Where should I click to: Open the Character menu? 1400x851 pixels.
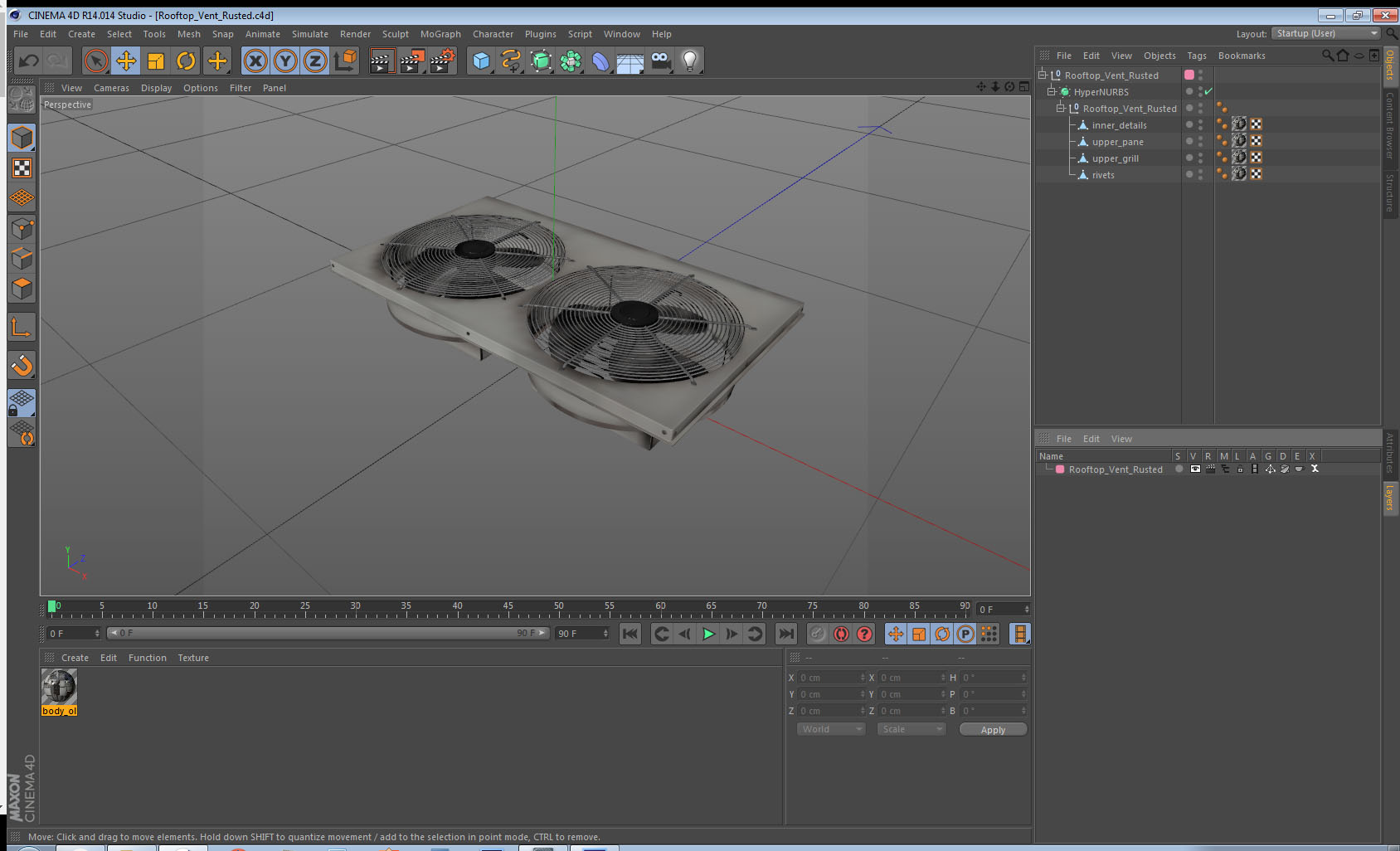[x=493, y=34]
